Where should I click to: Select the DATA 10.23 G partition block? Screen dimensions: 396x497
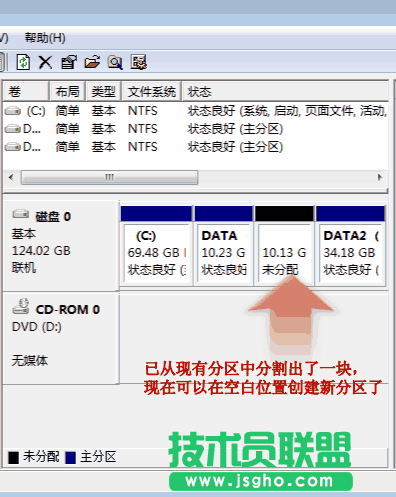pyautogui.click(x=224, y=246)
